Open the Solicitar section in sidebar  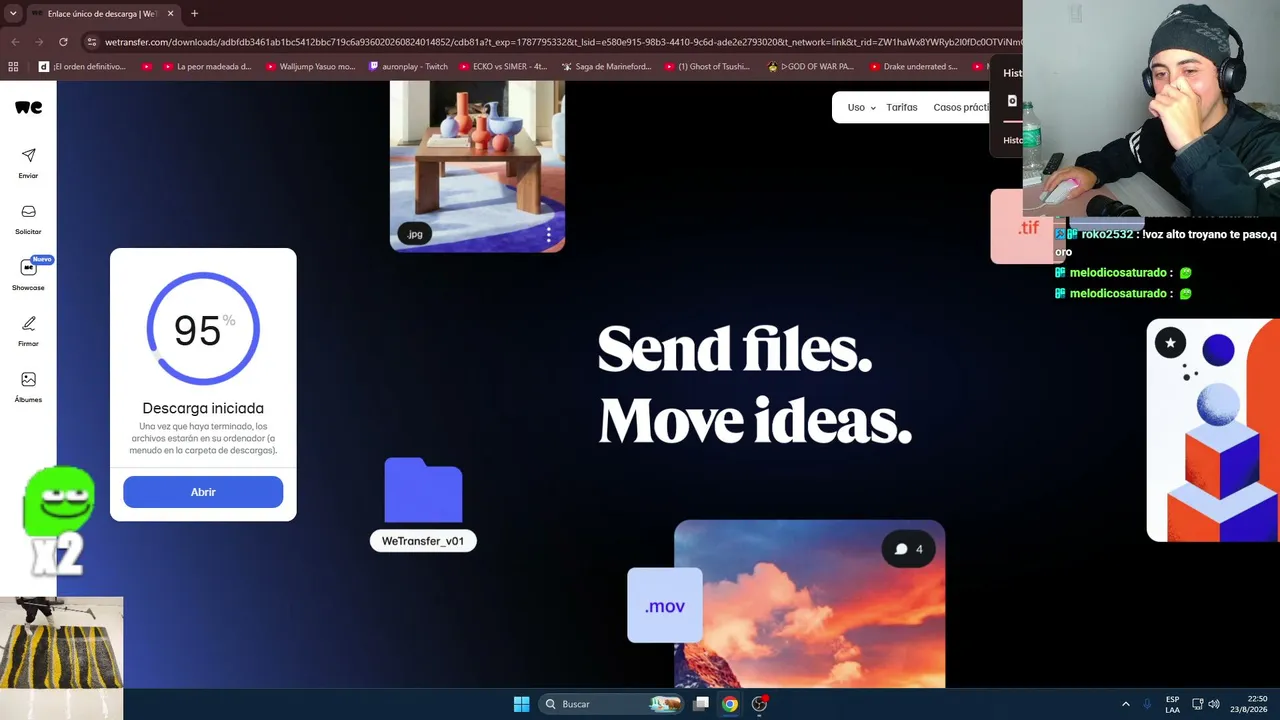[x=28, y=219]
